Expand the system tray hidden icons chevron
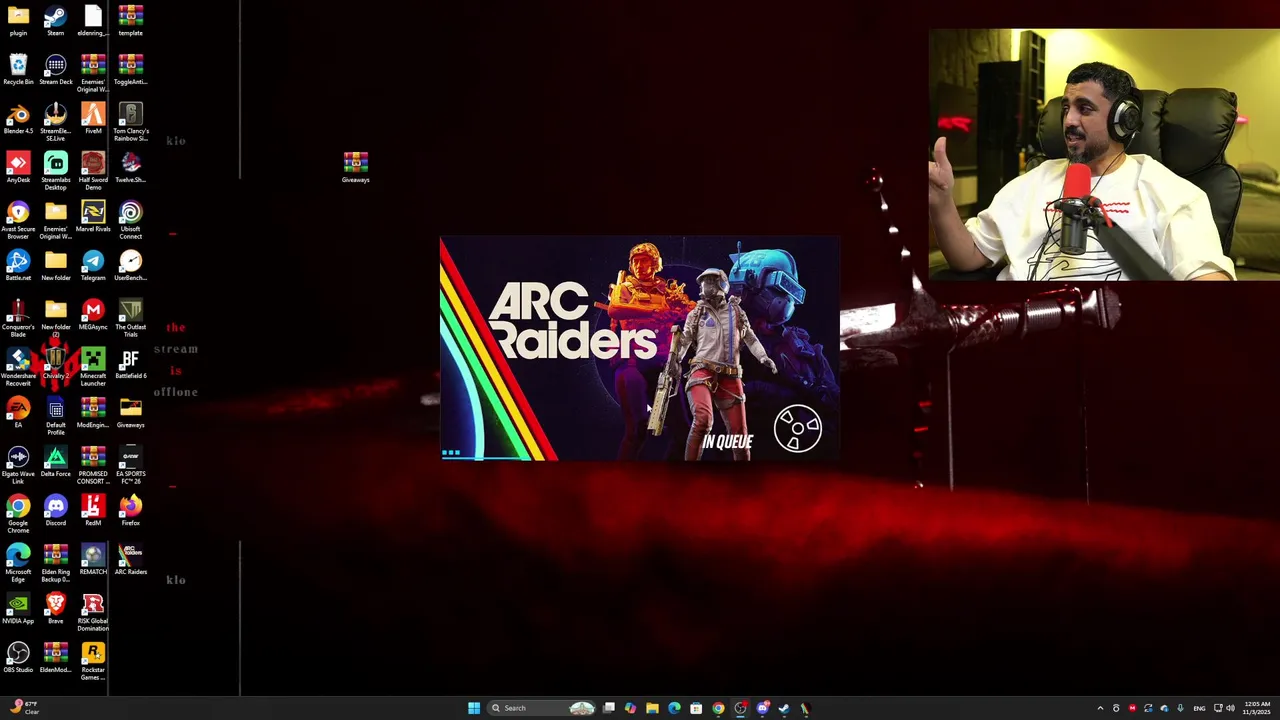 (x=1100, y=708)
